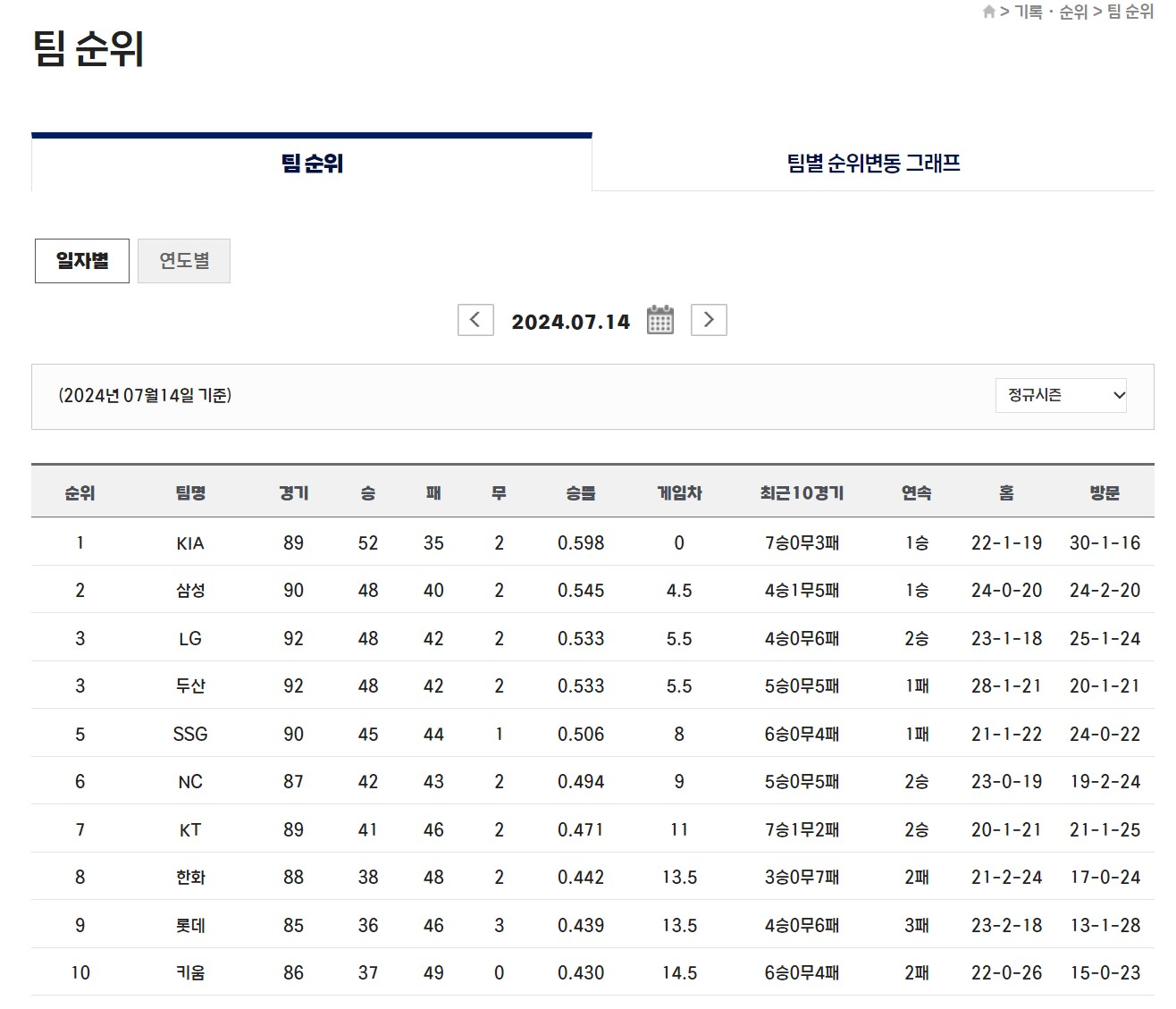
Task: Click 키움 games behind 14.5
Action: coord(679,973)
